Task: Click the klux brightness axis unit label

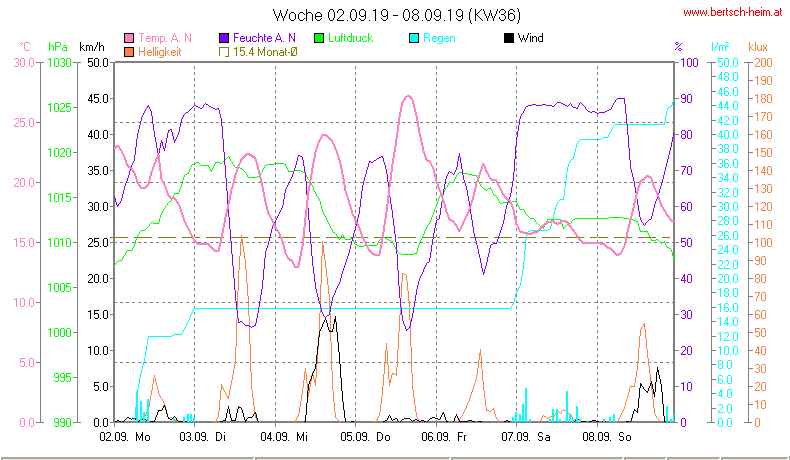Action: (x=758, y=47)
